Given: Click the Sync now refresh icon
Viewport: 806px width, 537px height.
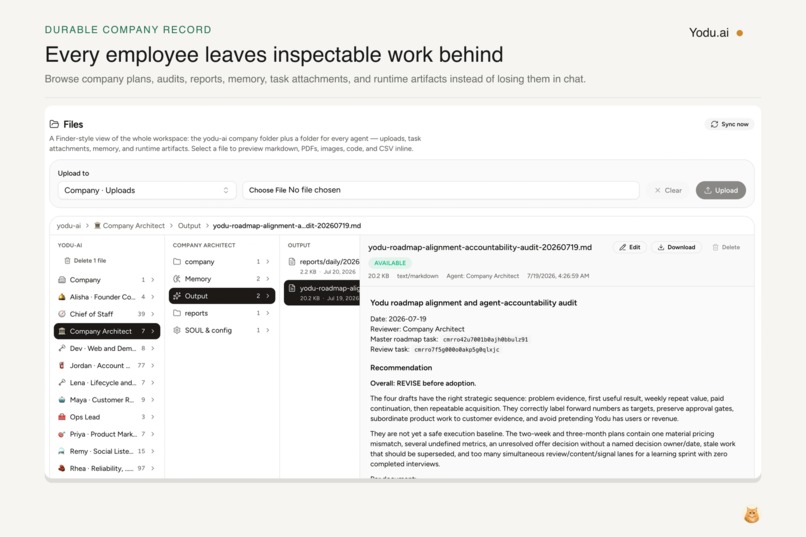Looking at the screenshot, I should pos(714,124).
